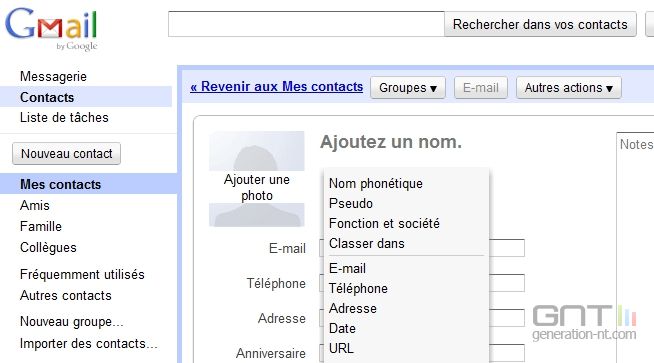Pick Fonction et société menu entry
Viewport: 654px width, 363px height.
384,224
